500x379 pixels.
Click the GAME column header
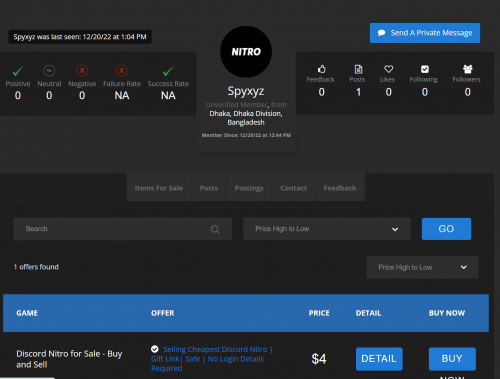pyautogui.click(x=27, y=313)
